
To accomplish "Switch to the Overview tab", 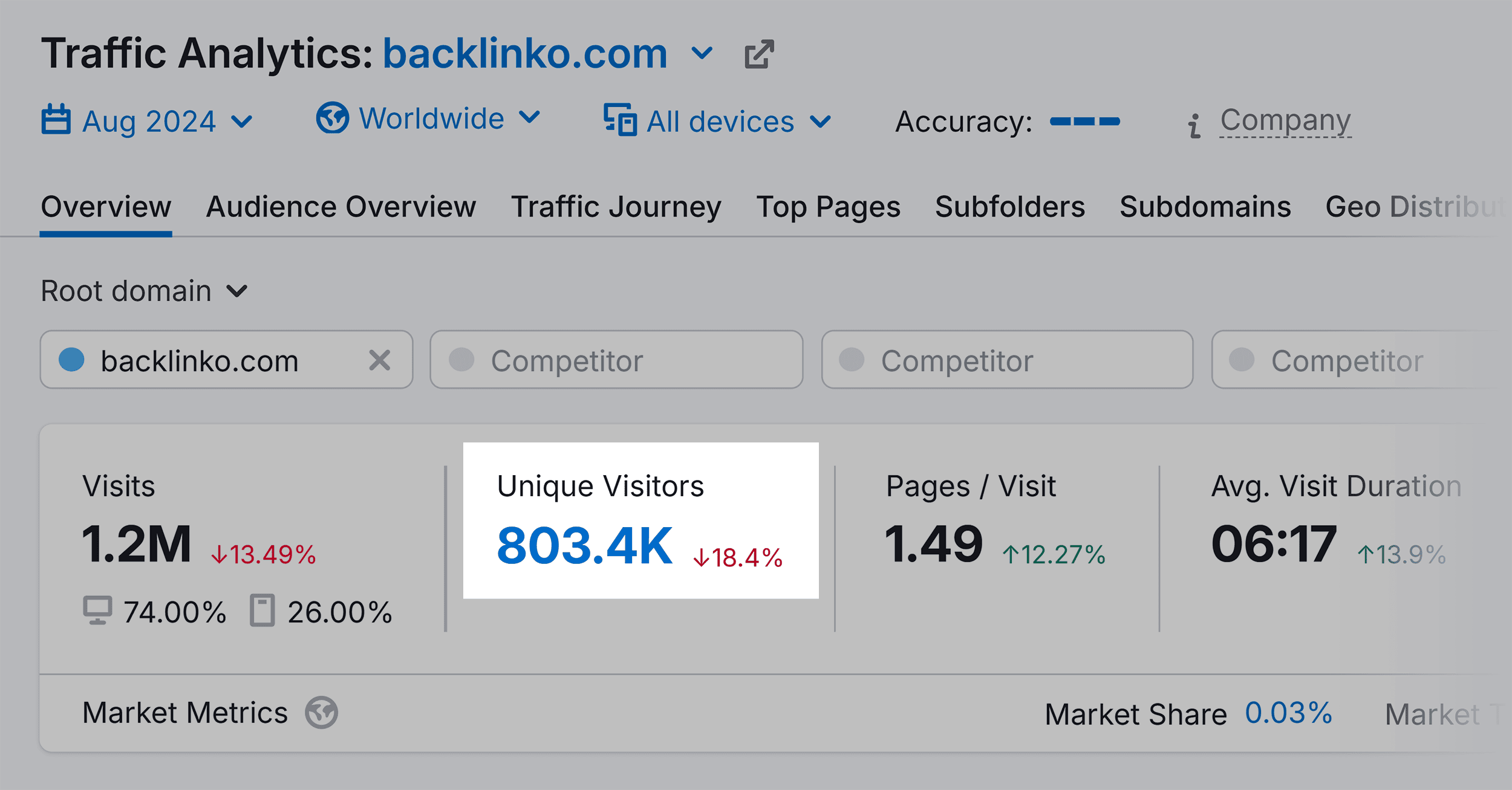I will click(x=106, y=207).
